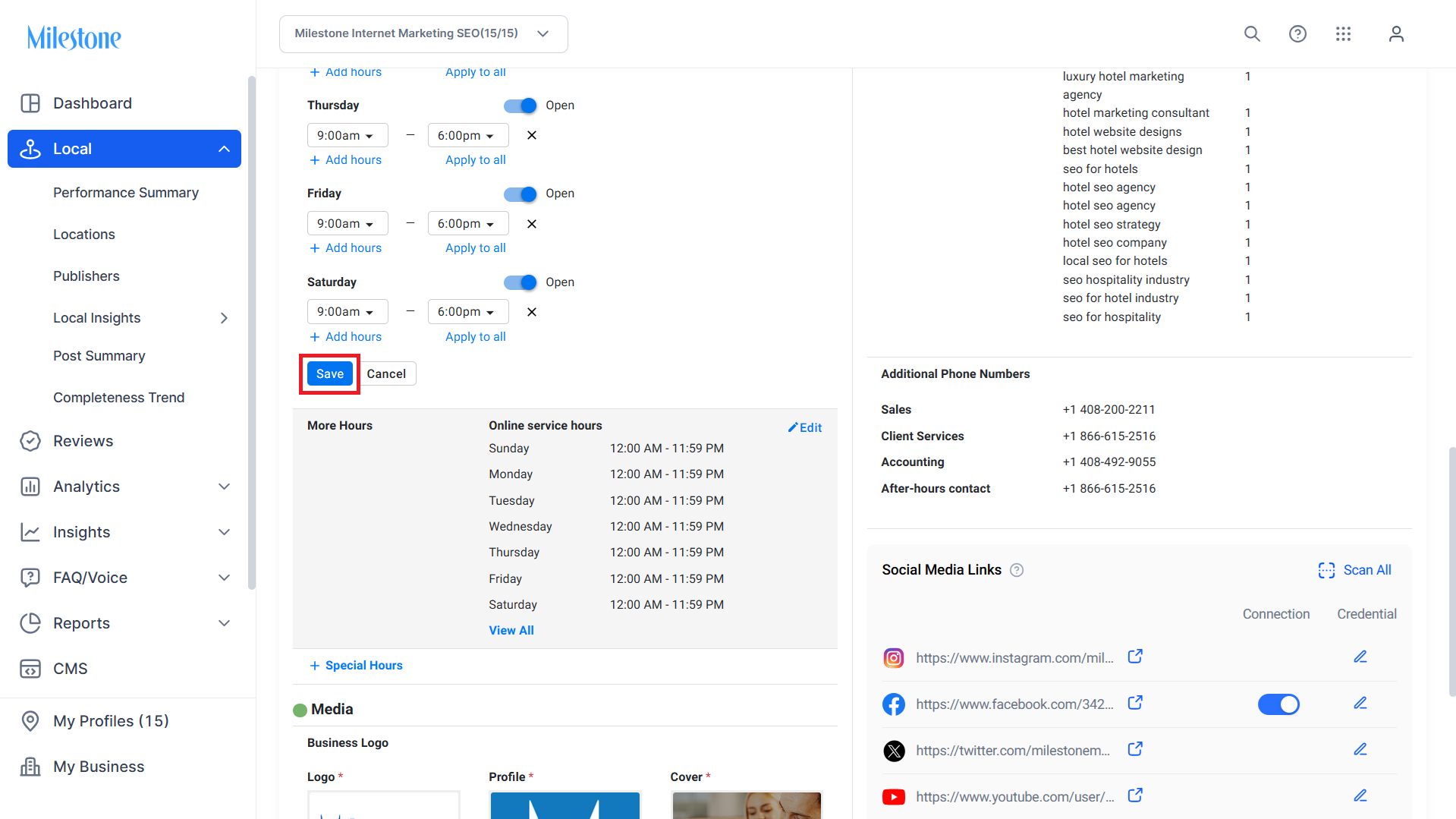Open Twitter link in new tab icon

coord(1135,749)
